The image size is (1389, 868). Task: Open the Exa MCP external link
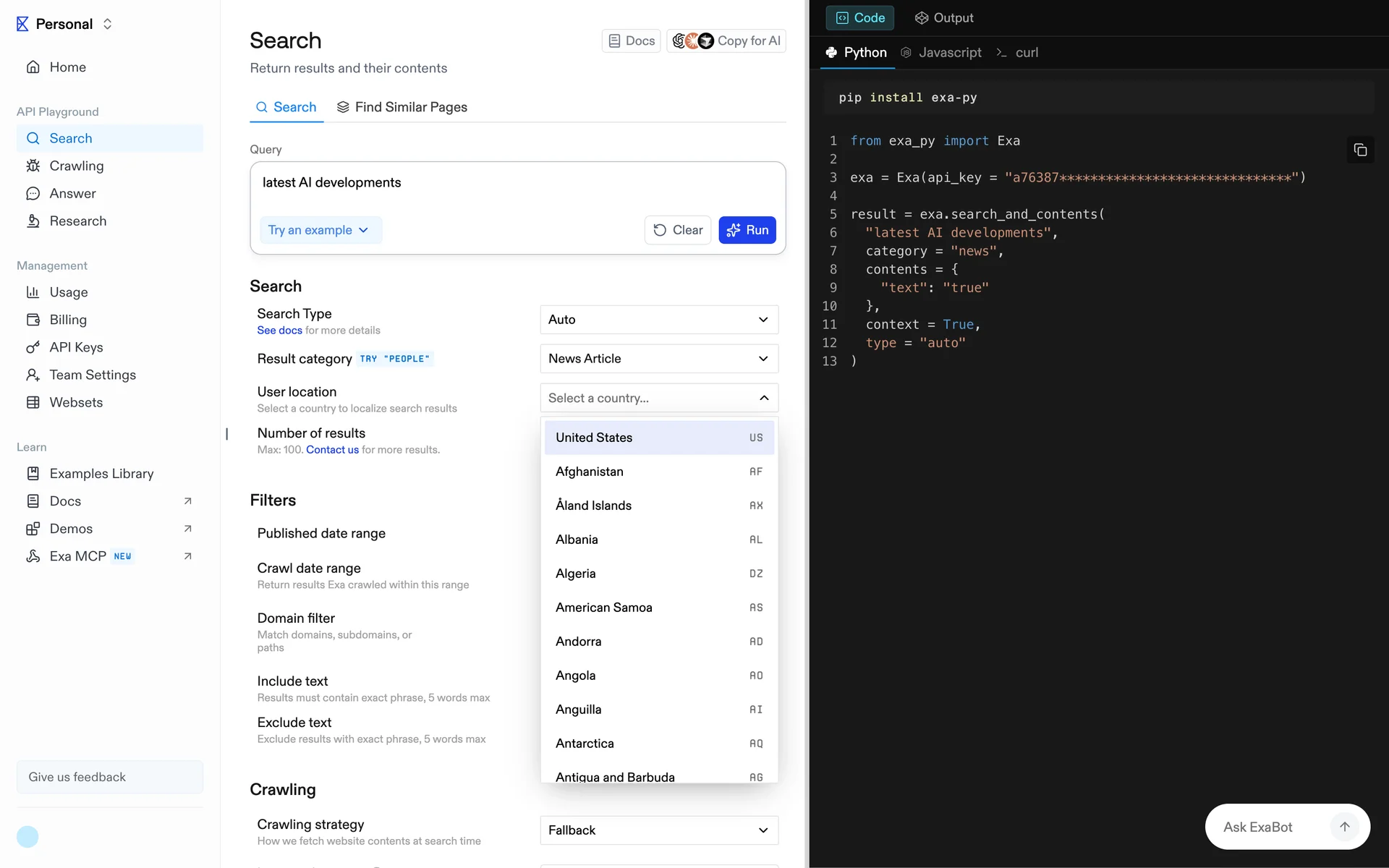pos(187,556)
